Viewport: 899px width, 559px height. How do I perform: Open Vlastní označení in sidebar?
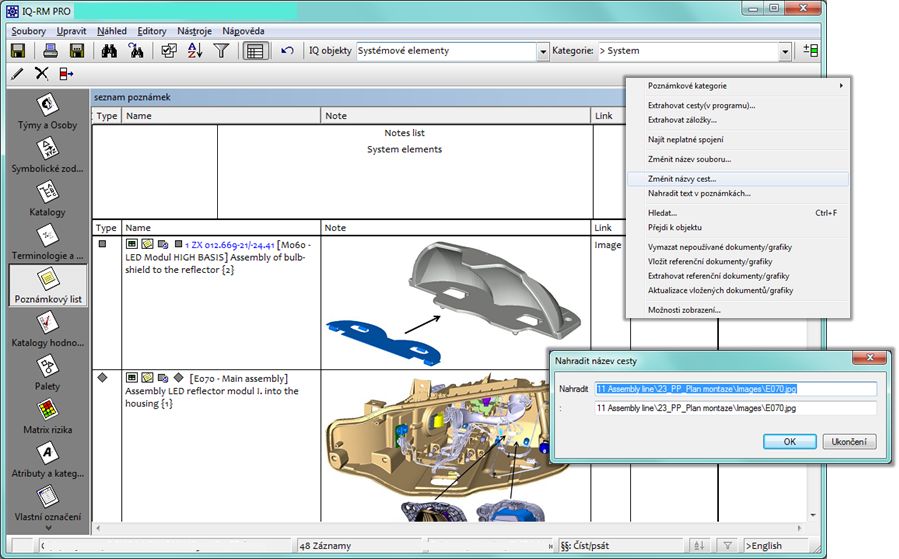[47, 504]
